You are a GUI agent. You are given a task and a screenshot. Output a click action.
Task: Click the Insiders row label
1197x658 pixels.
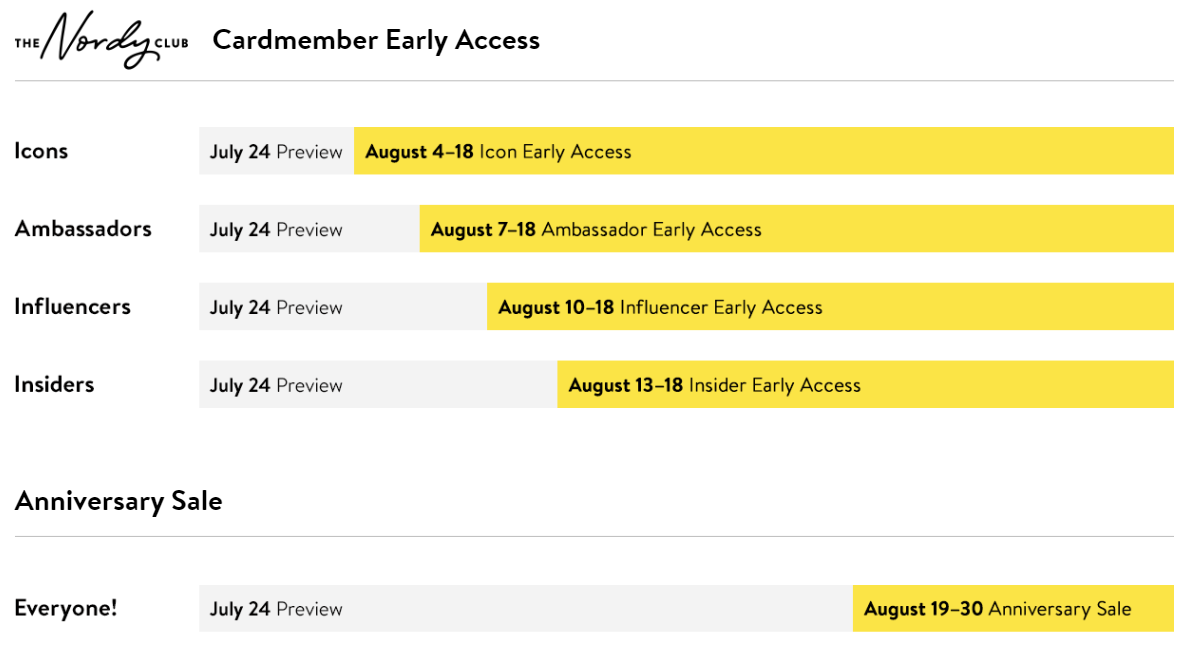54,384
